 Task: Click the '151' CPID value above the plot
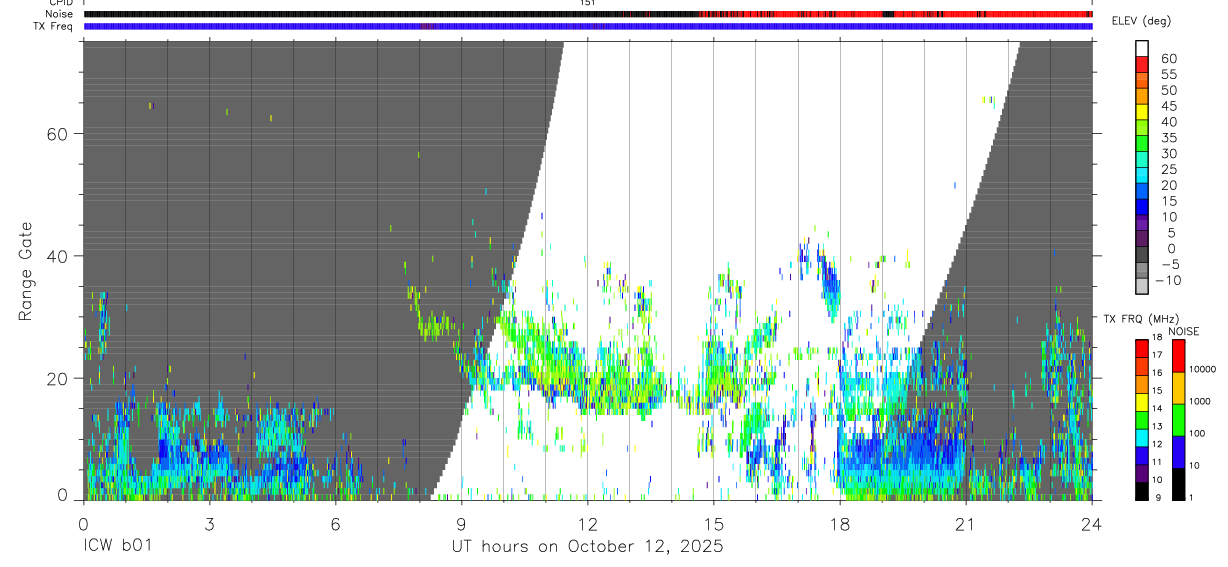(x=587, y=3)
